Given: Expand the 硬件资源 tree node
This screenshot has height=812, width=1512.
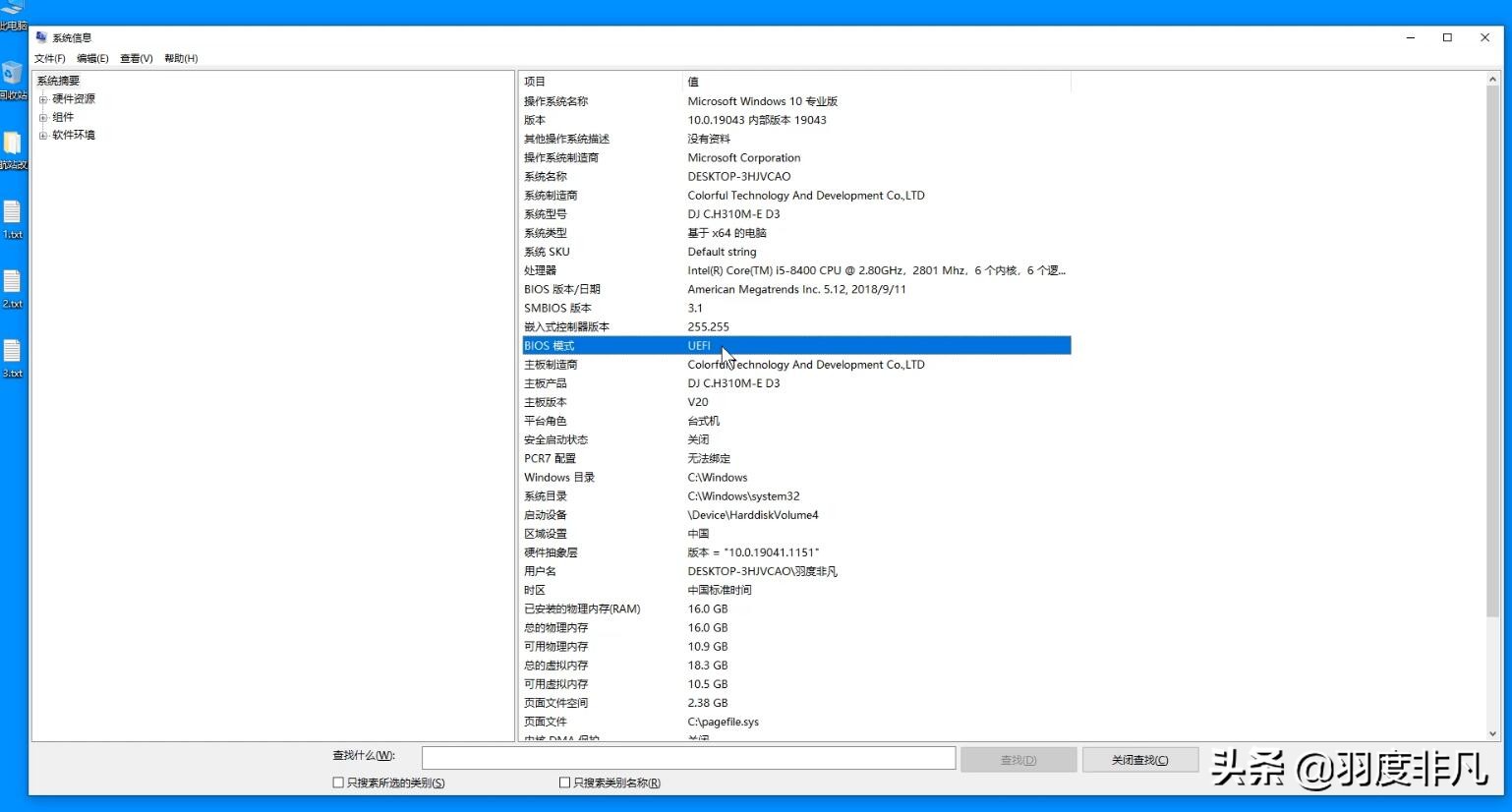Looking at the screenshot, I should pos(44,98).
